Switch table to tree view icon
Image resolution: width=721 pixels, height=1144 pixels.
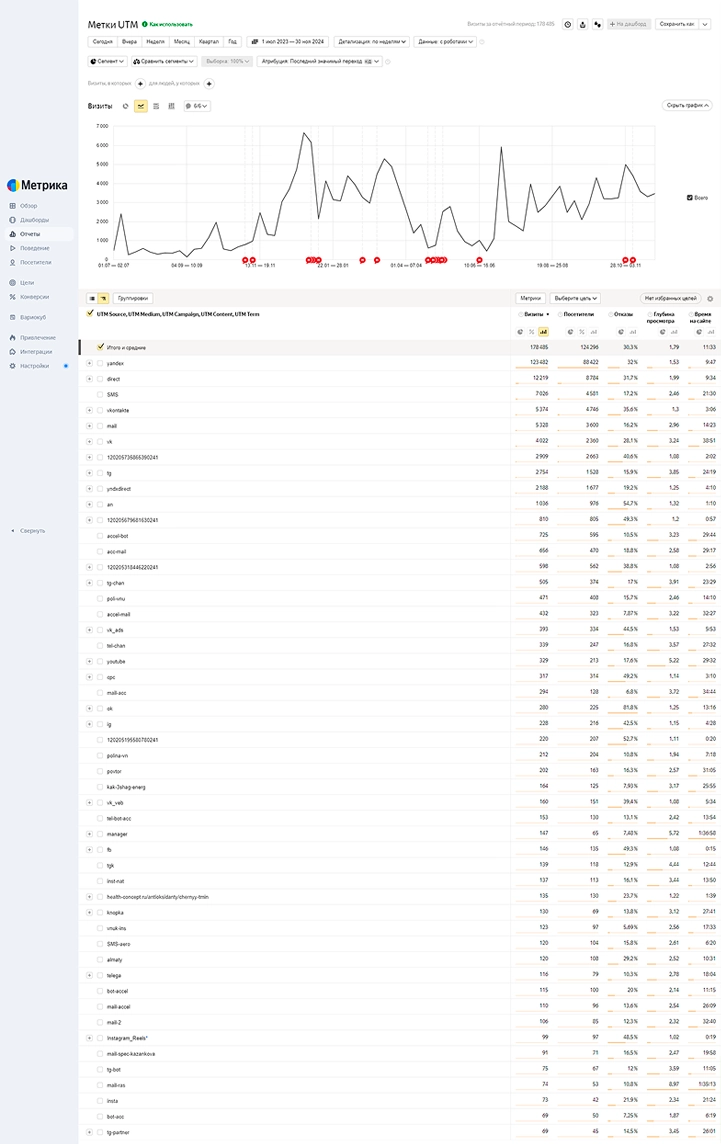tap(104, 298)
